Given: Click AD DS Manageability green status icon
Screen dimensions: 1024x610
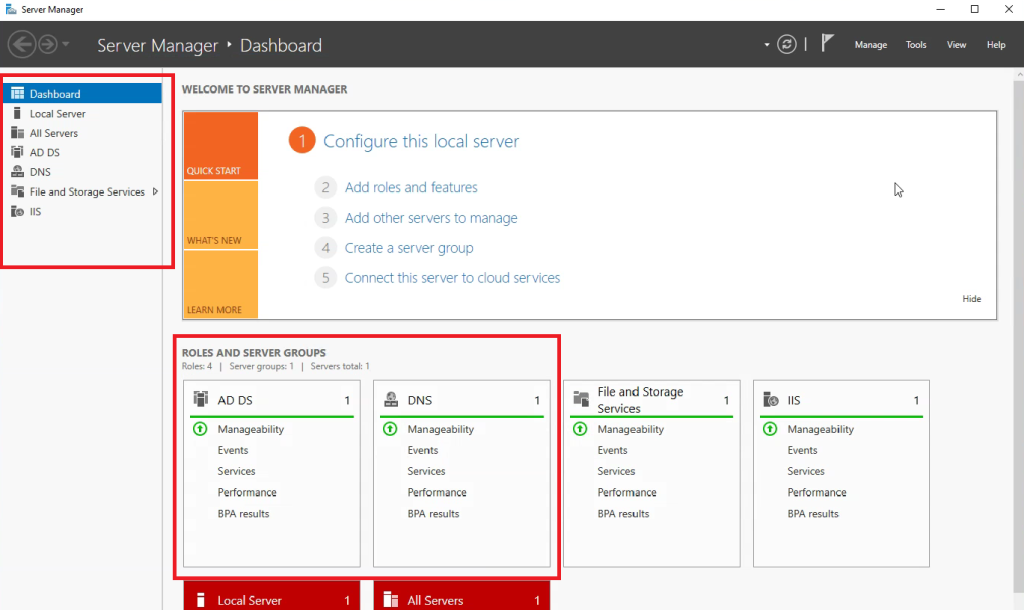Looking at the screenshot, I should point(200,429).
